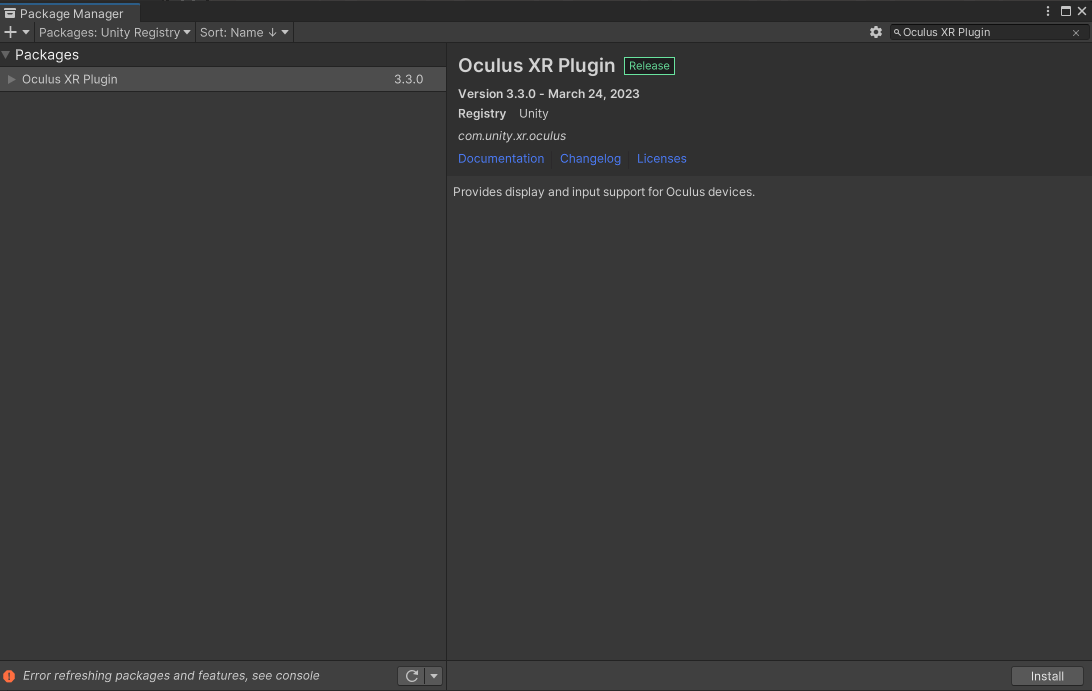This screenshot has height=691, width=1092.
Task: Refresh the package list
Action: (412, 676)
